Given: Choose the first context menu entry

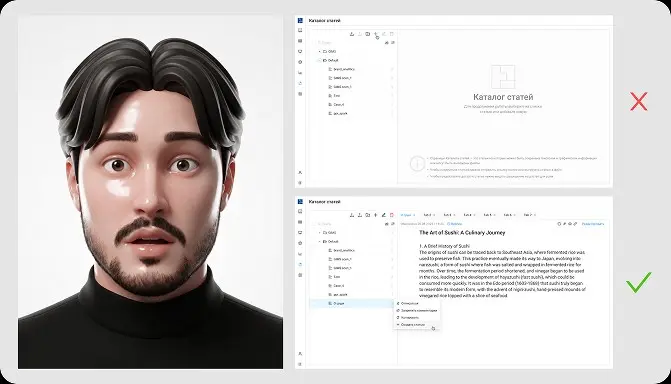Looking at the screenshot, I should click(x=416, y=303).
